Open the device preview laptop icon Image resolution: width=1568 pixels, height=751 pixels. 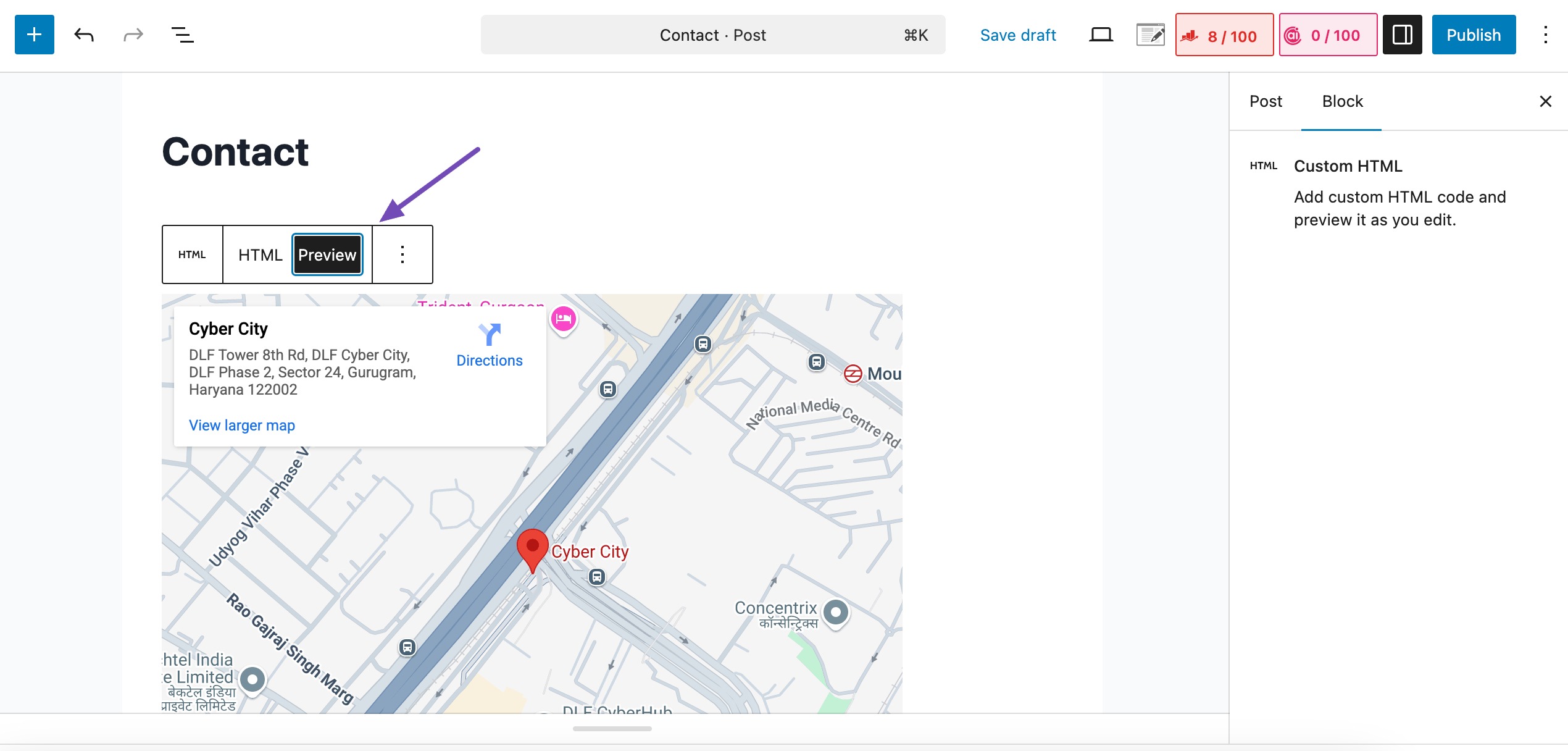[x=1101, y=35]
